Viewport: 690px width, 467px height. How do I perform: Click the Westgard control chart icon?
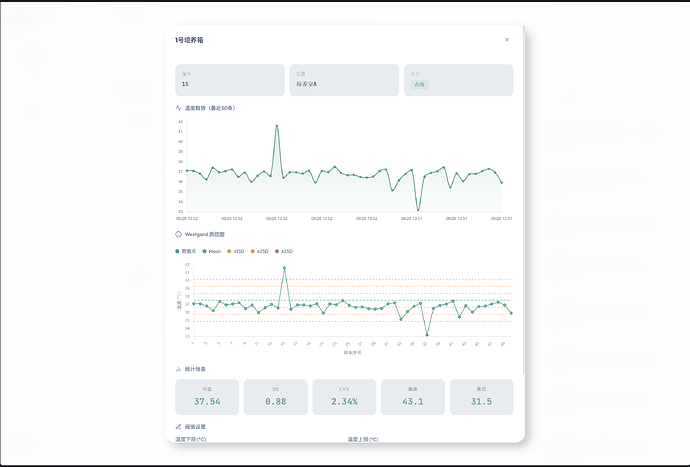[x=178, y=234]
